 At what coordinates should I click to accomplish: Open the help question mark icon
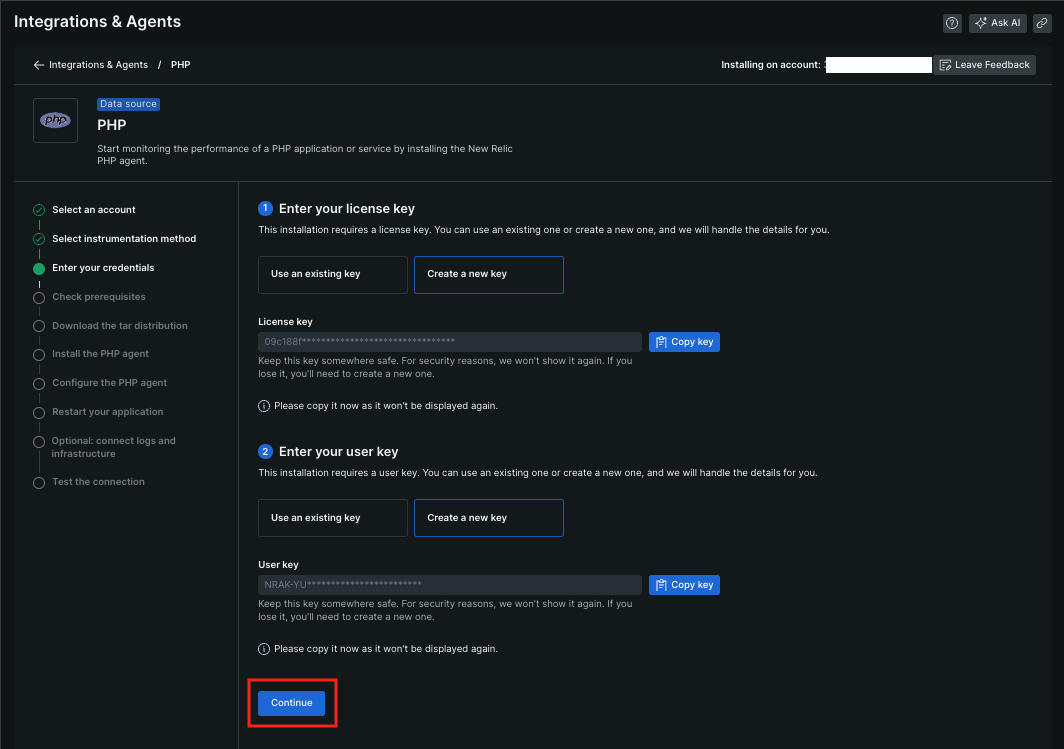[x=952, y=23]
